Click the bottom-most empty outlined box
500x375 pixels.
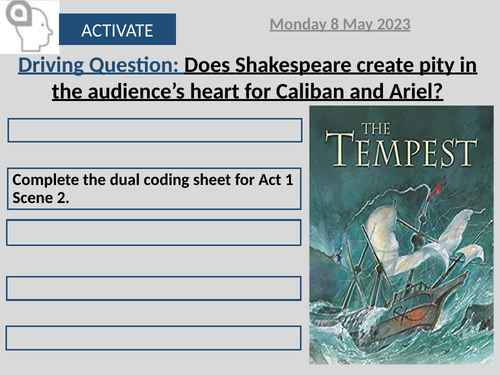pyautogui.click(x=153, y=338)
